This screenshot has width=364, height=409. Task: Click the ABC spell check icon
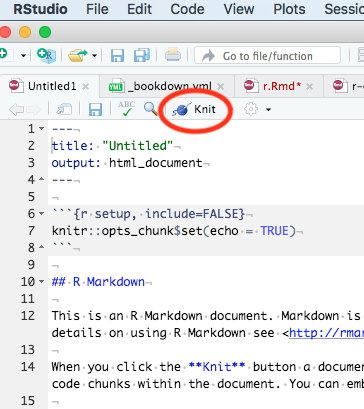tap(126, 109)
